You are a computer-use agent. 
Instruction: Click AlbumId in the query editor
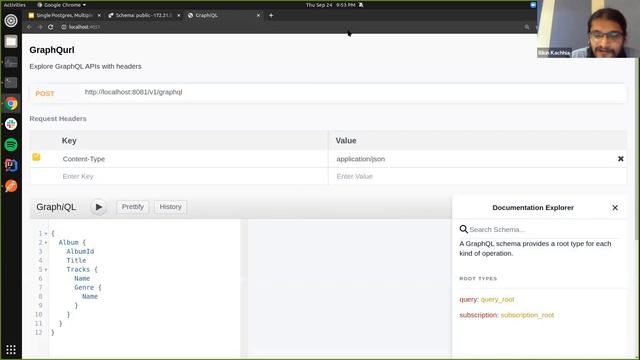[x=80, y=251]
